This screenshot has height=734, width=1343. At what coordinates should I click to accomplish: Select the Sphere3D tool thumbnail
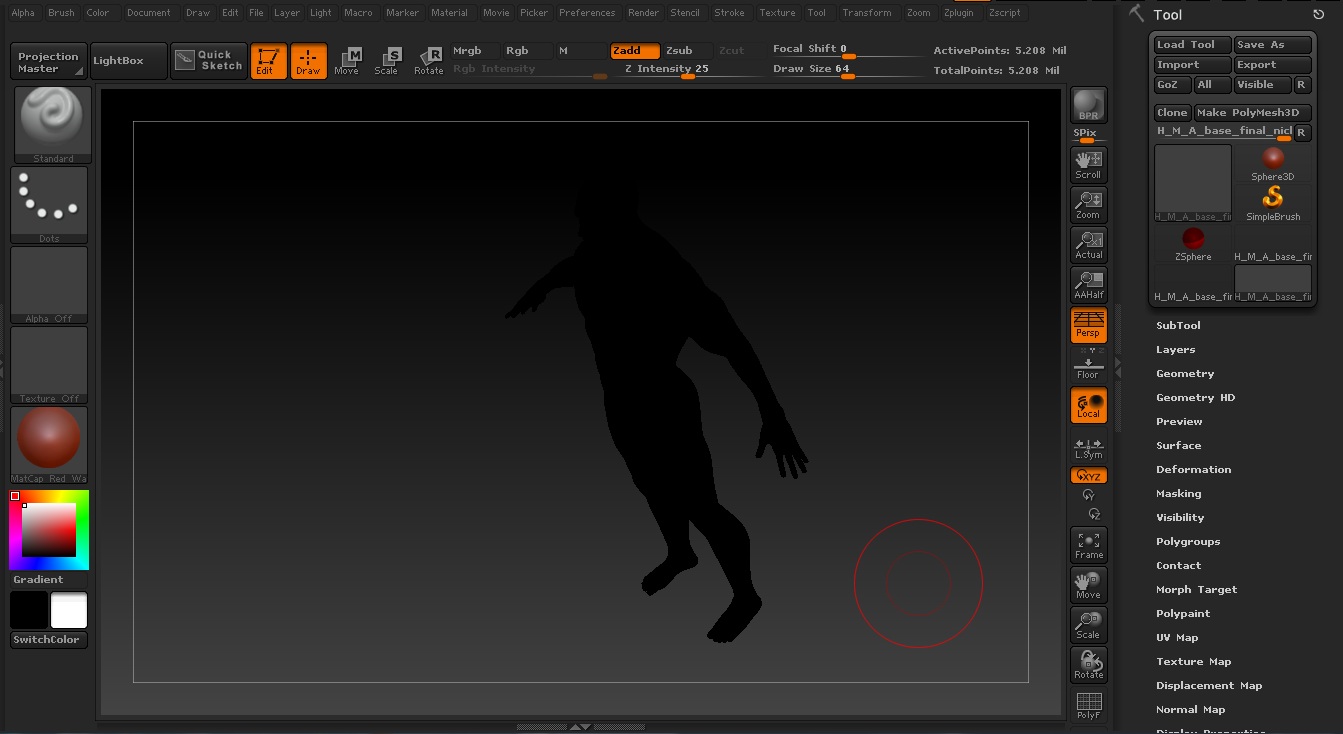pyautogui.click(x=1272, y=163)
